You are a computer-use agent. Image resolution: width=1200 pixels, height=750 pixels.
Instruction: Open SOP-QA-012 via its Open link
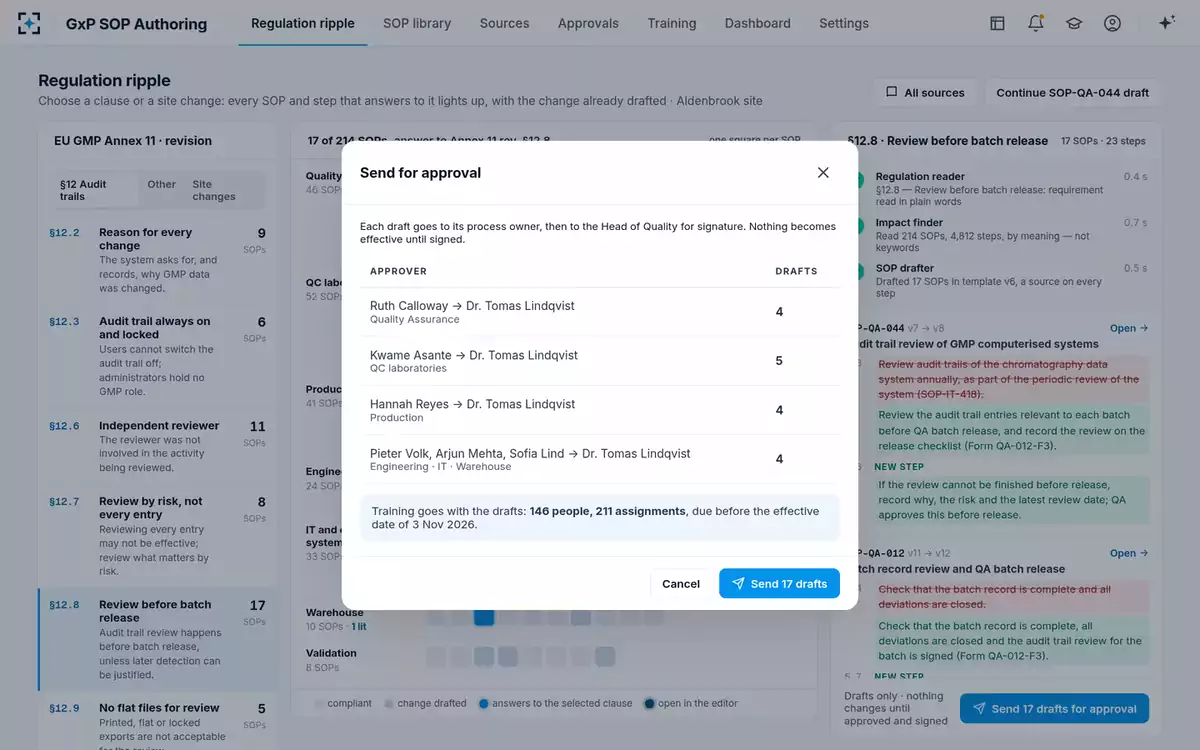coord(1129,553)
